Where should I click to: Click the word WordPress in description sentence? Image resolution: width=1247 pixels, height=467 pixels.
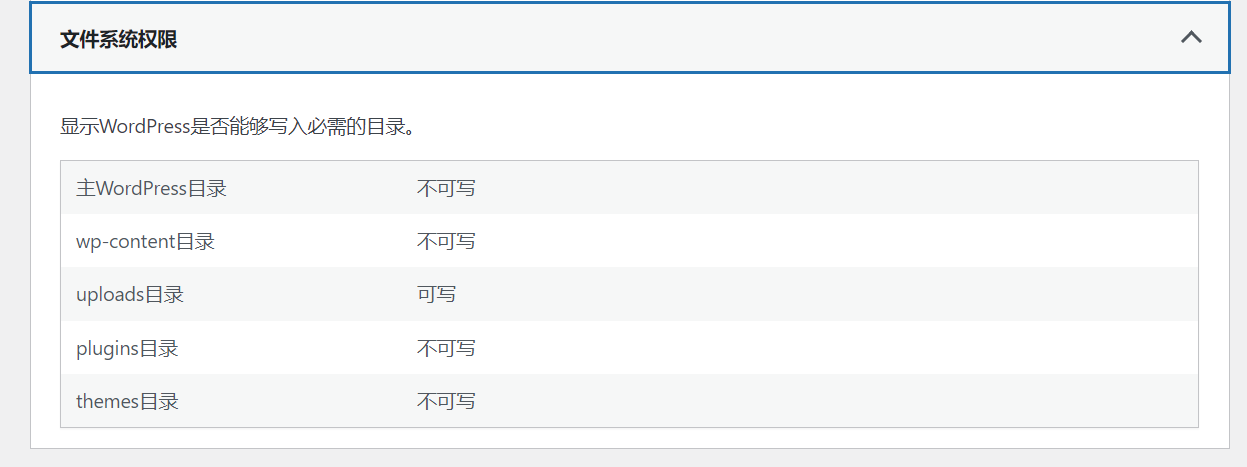point(145,127)
